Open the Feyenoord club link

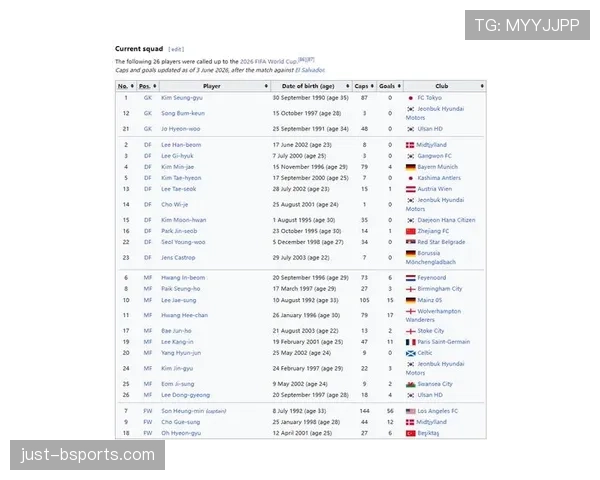(432, 278)
